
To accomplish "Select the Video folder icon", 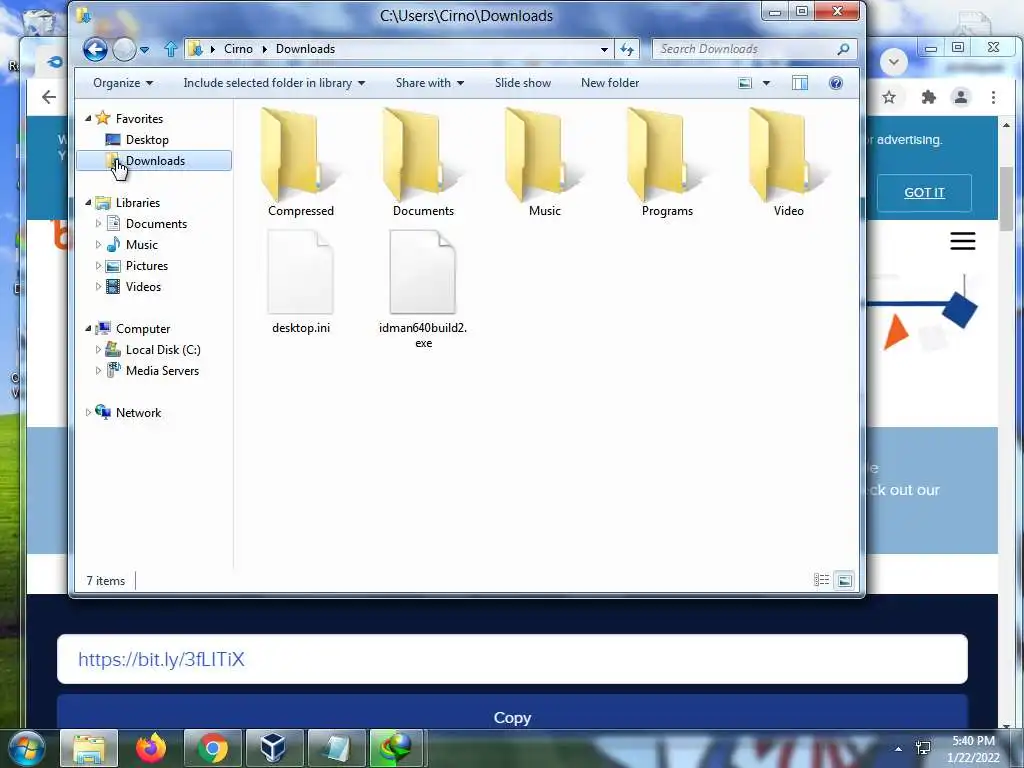I will click(789, 157).
